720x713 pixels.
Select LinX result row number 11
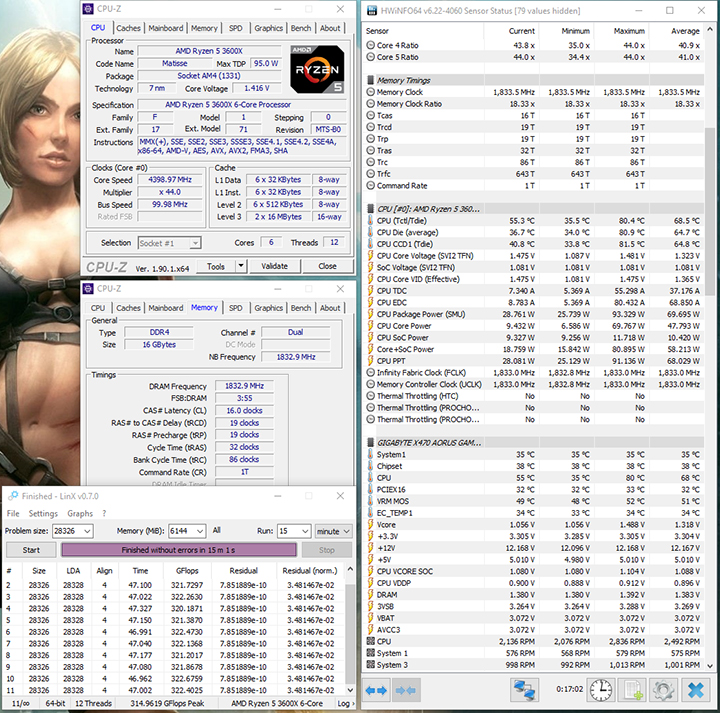click(x=174, y=691)
